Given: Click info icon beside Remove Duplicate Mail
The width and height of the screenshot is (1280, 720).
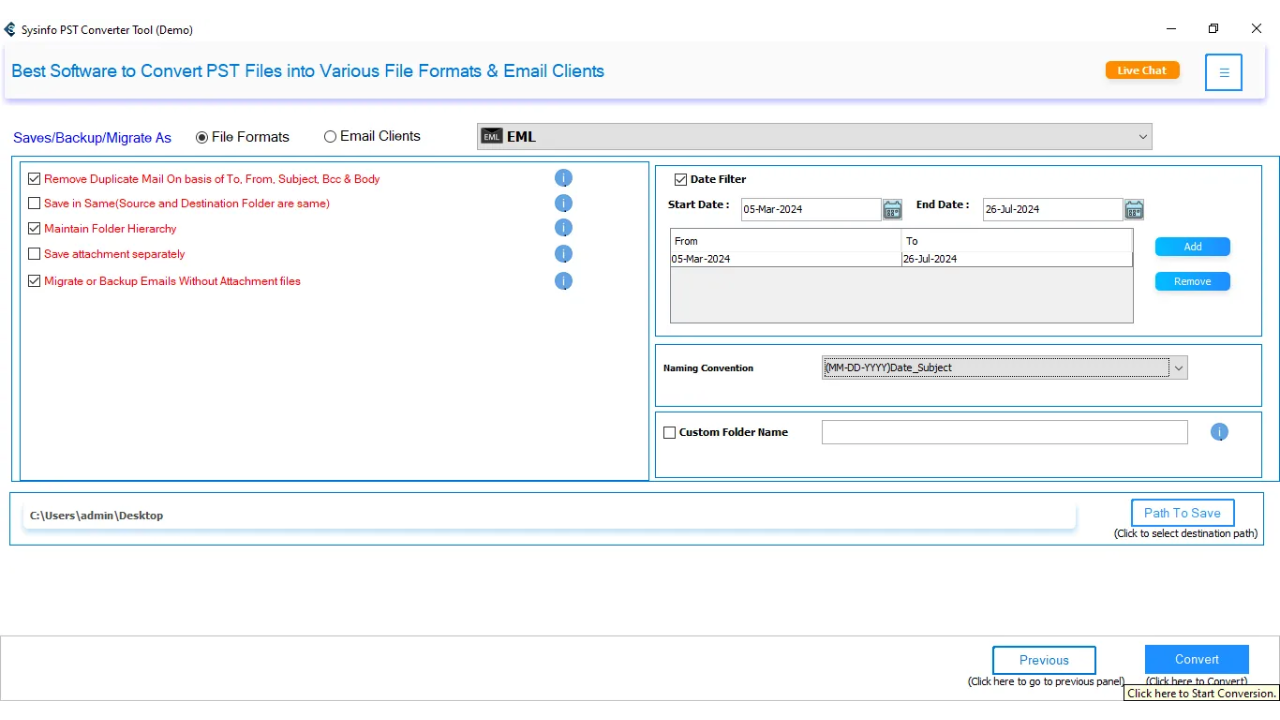Looking at the screenshot, I should [563, 179].
